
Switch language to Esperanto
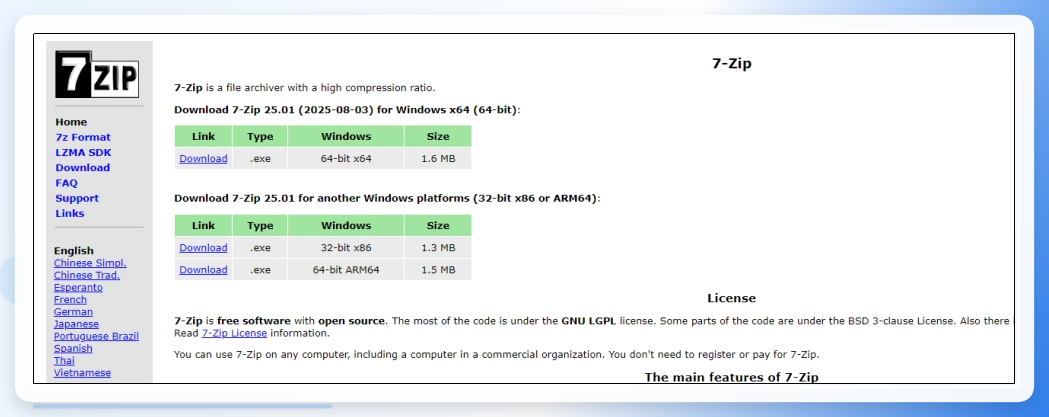tap(78, 288)
